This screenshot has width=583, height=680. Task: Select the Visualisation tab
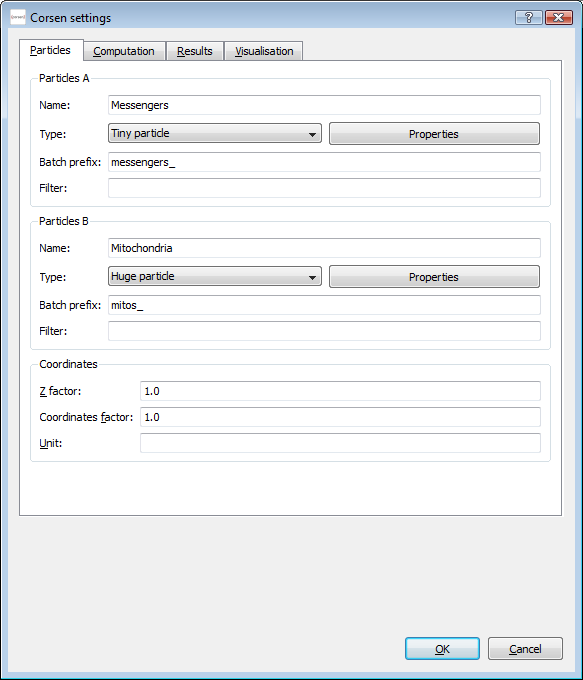pyautogui.click(x=264, y=51)
